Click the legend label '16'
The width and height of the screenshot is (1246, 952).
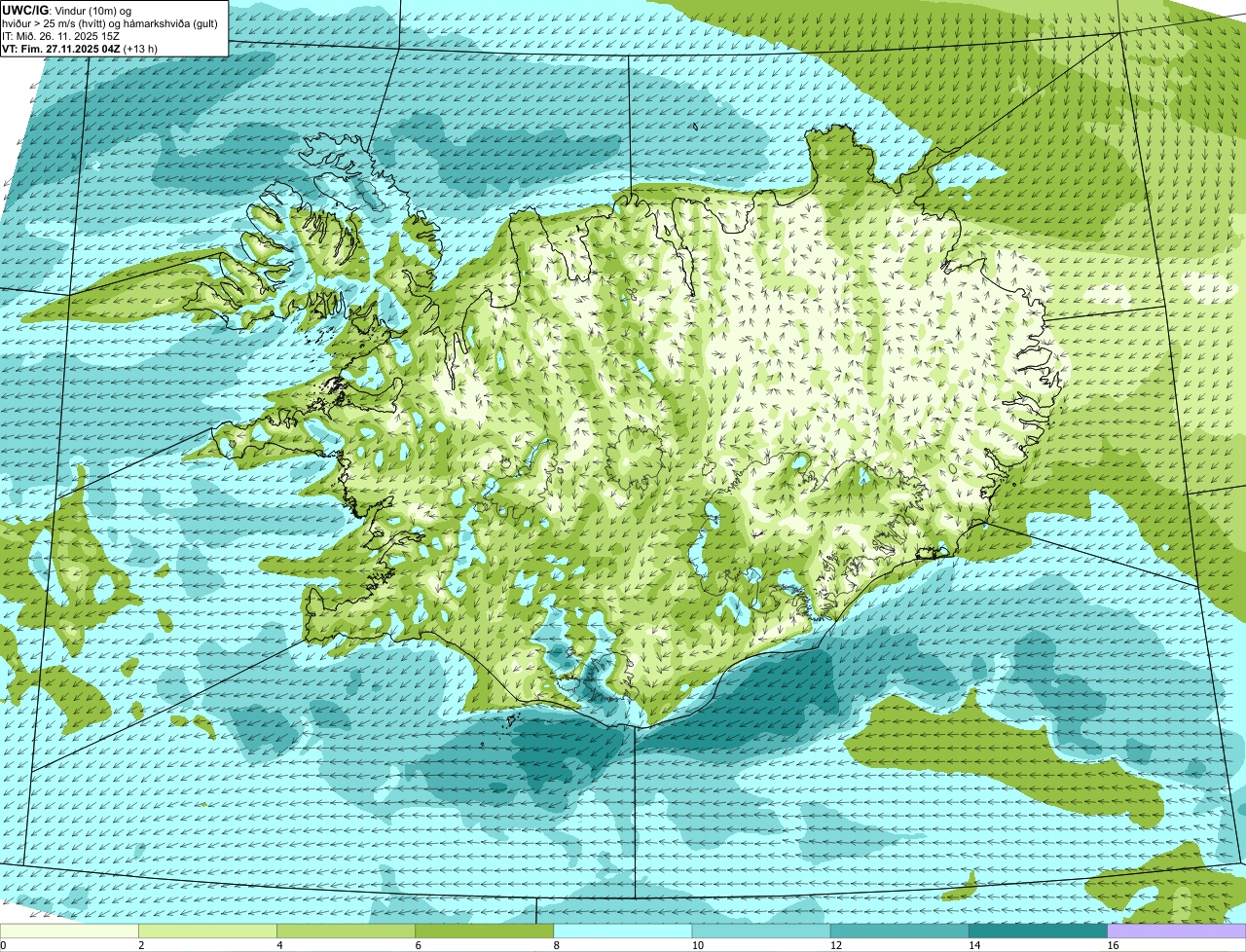(1112, 945)
